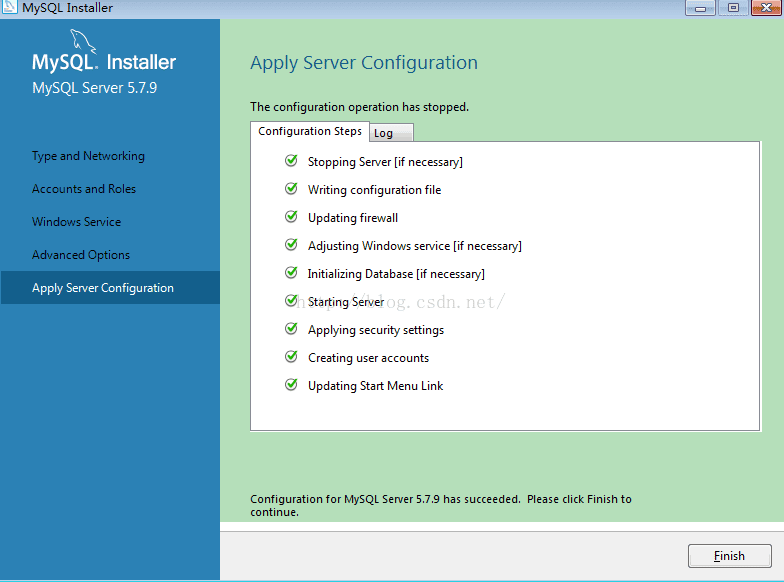Click the check icon beside Adjusting Windows service

point(291,244)
